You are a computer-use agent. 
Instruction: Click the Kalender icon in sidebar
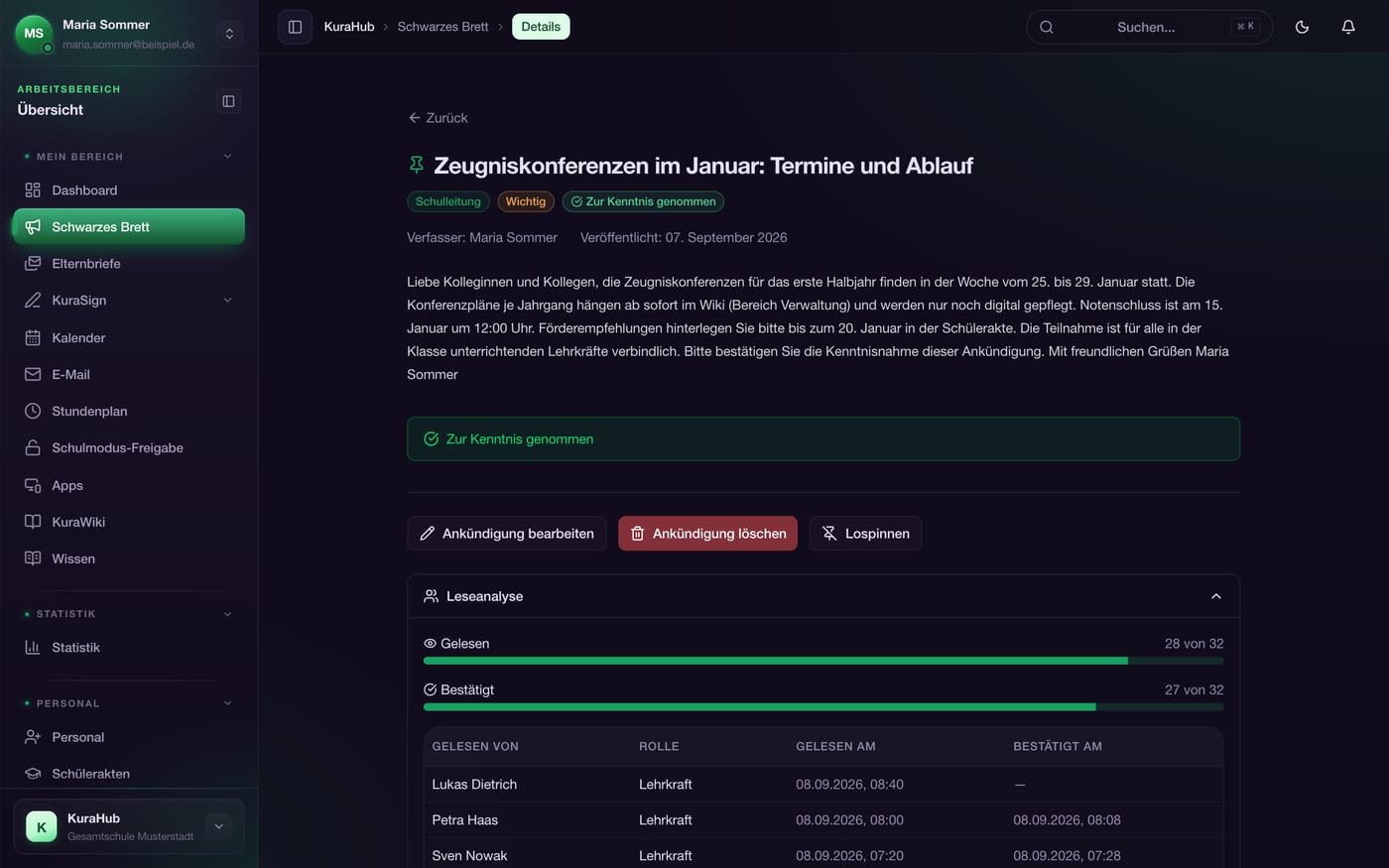coord(33,337)
